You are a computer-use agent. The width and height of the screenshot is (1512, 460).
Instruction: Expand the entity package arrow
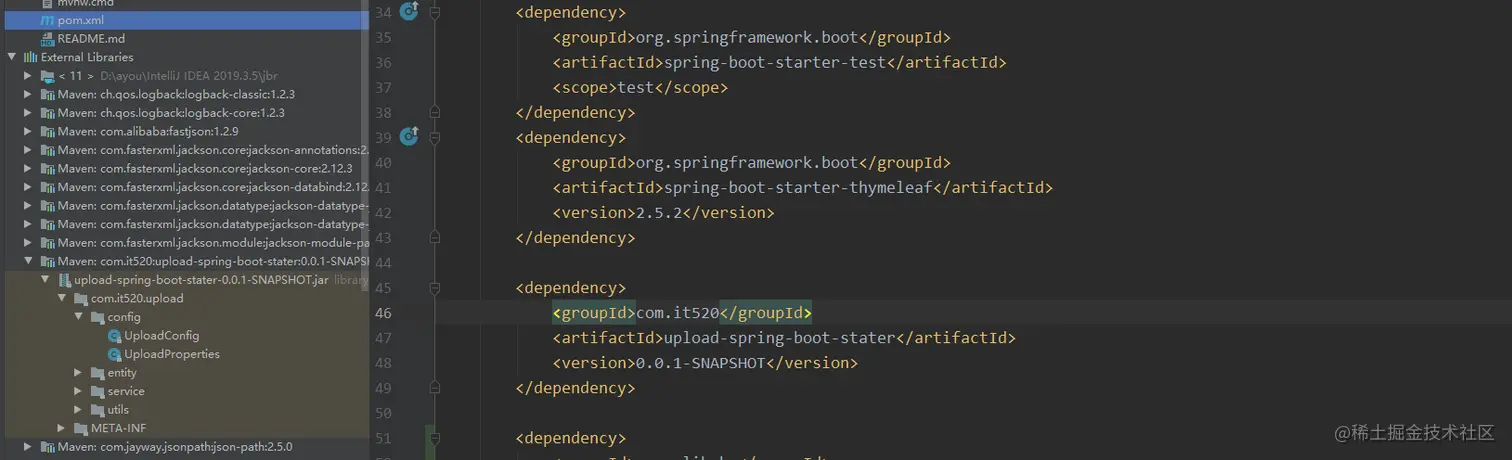point(79,373)
